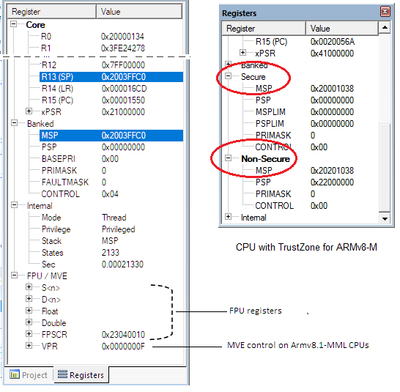Click Register column header in Registers window
The height and width of the screenshot is (392, 400).
pyautogui.click(x=264, y=28)
